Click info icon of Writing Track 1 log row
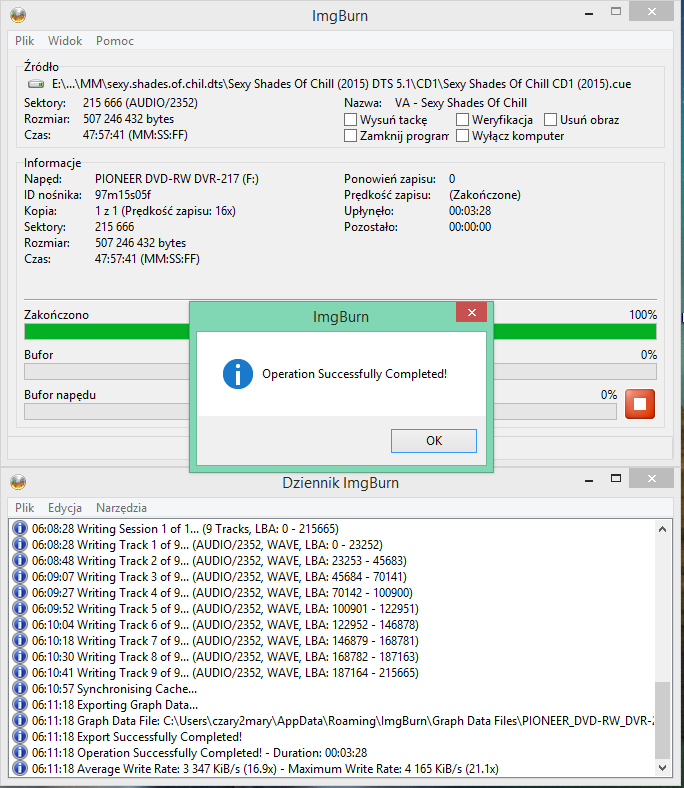Image resolution: width=684 pixels, height=788 pixels. (20, 545)
